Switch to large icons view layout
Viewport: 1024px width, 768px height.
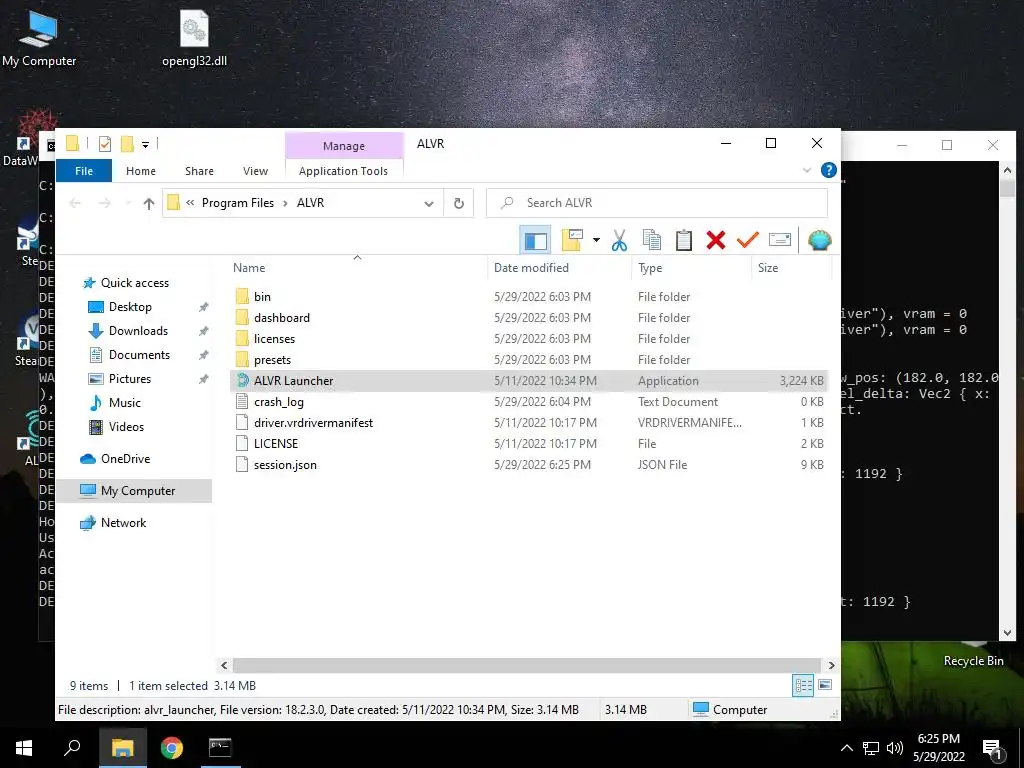pos(825,685)
